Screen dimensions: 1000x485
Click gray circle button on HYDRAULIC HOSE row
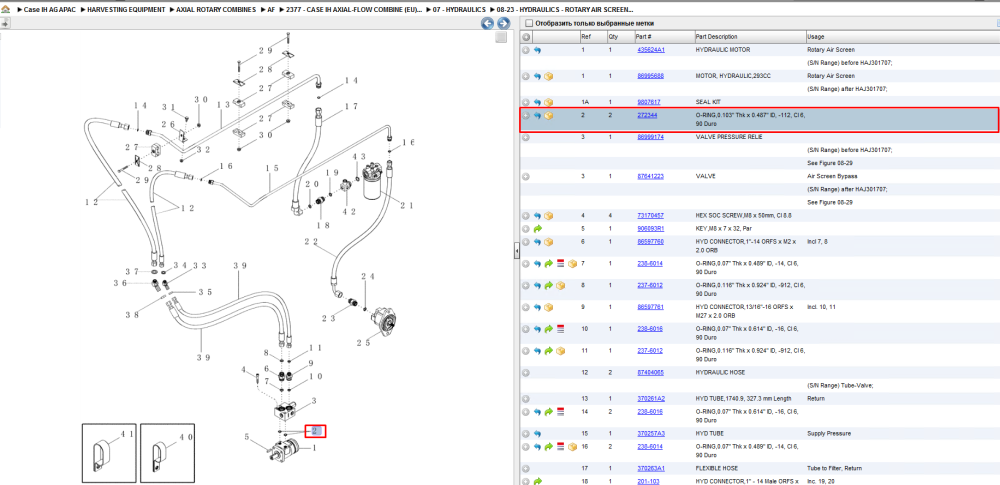[x=526, y=372]
